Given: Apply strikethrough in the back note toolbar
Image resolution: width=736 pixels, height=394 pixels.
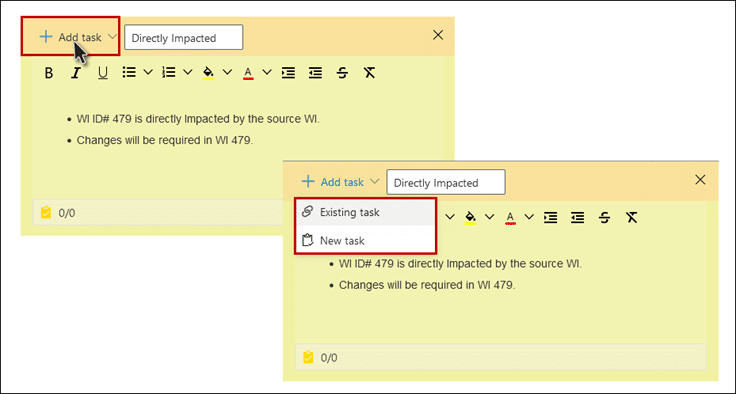Looking at the screenshot, I should (343, 73).
